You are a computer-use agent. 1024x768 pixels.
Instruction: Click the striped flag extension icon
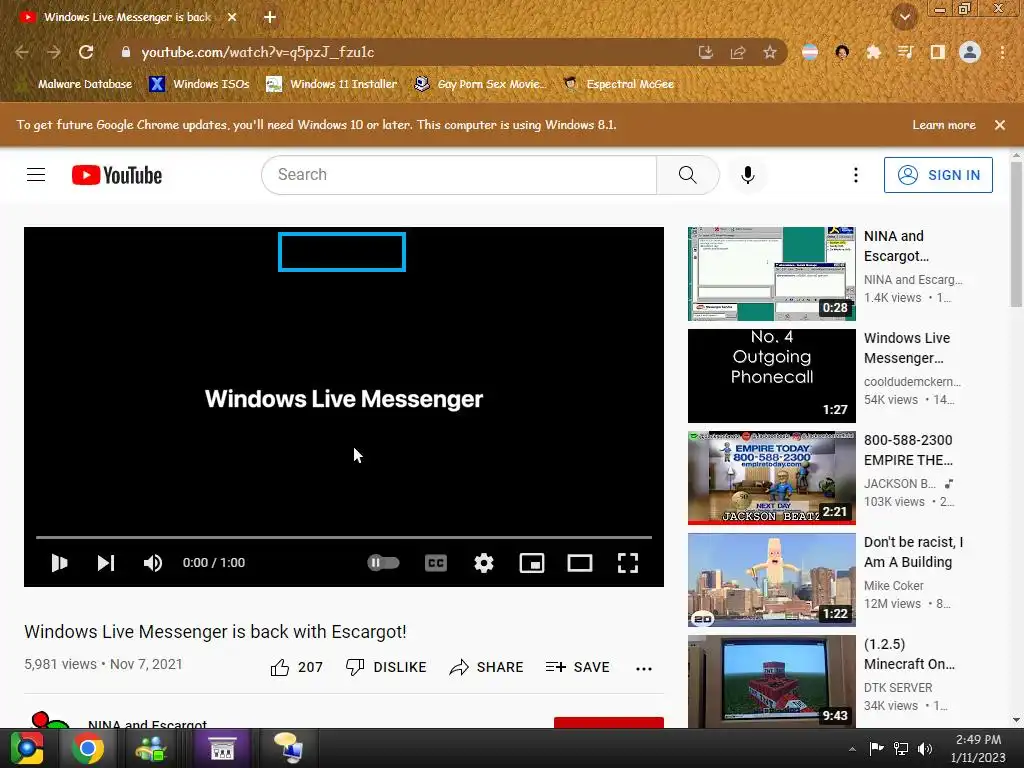(x=810, y=52)
